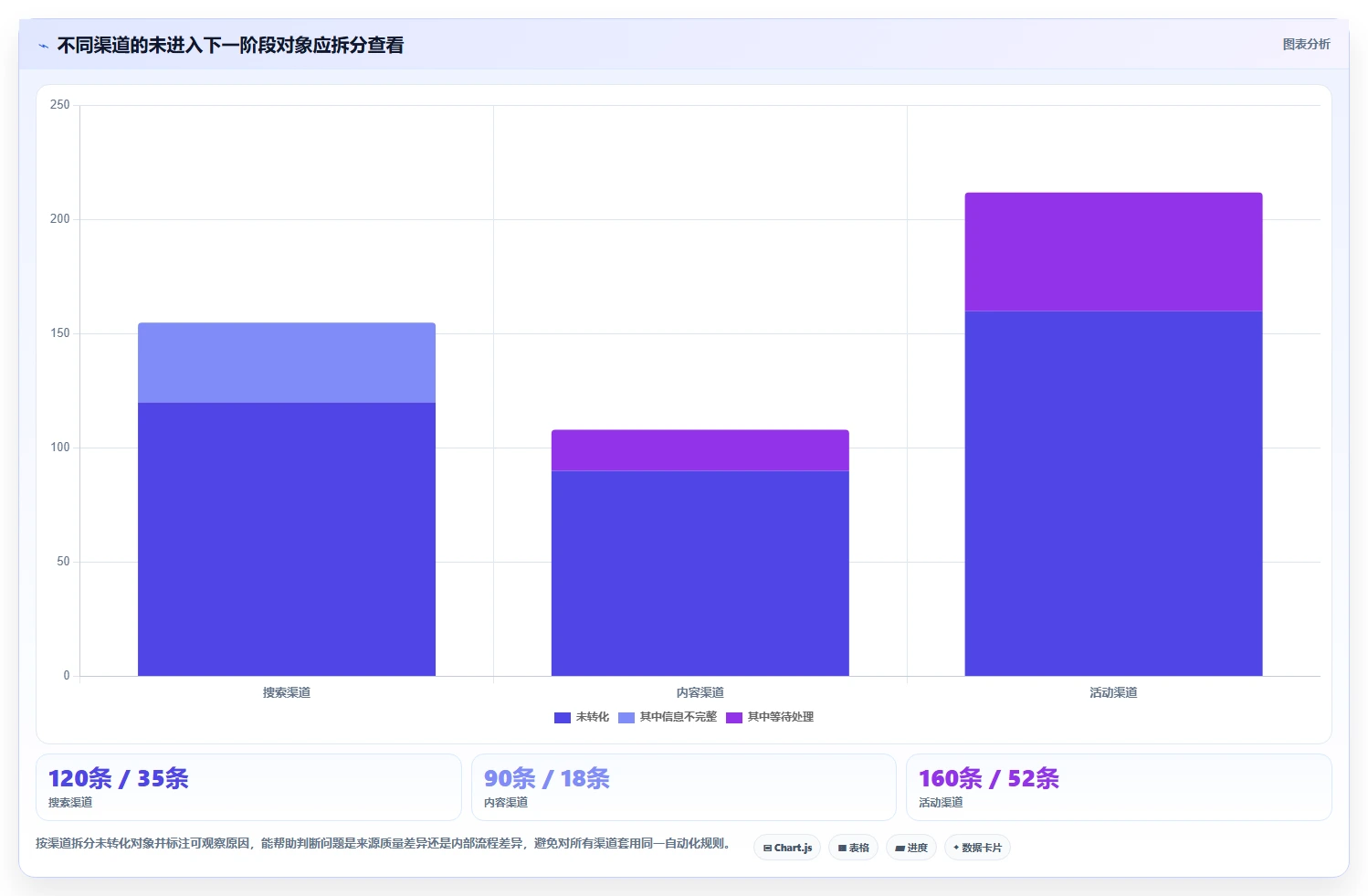Screen dimensions: 1368x896
Task: Click the 未转化 legend color swatch
Action: click(563, 718)
